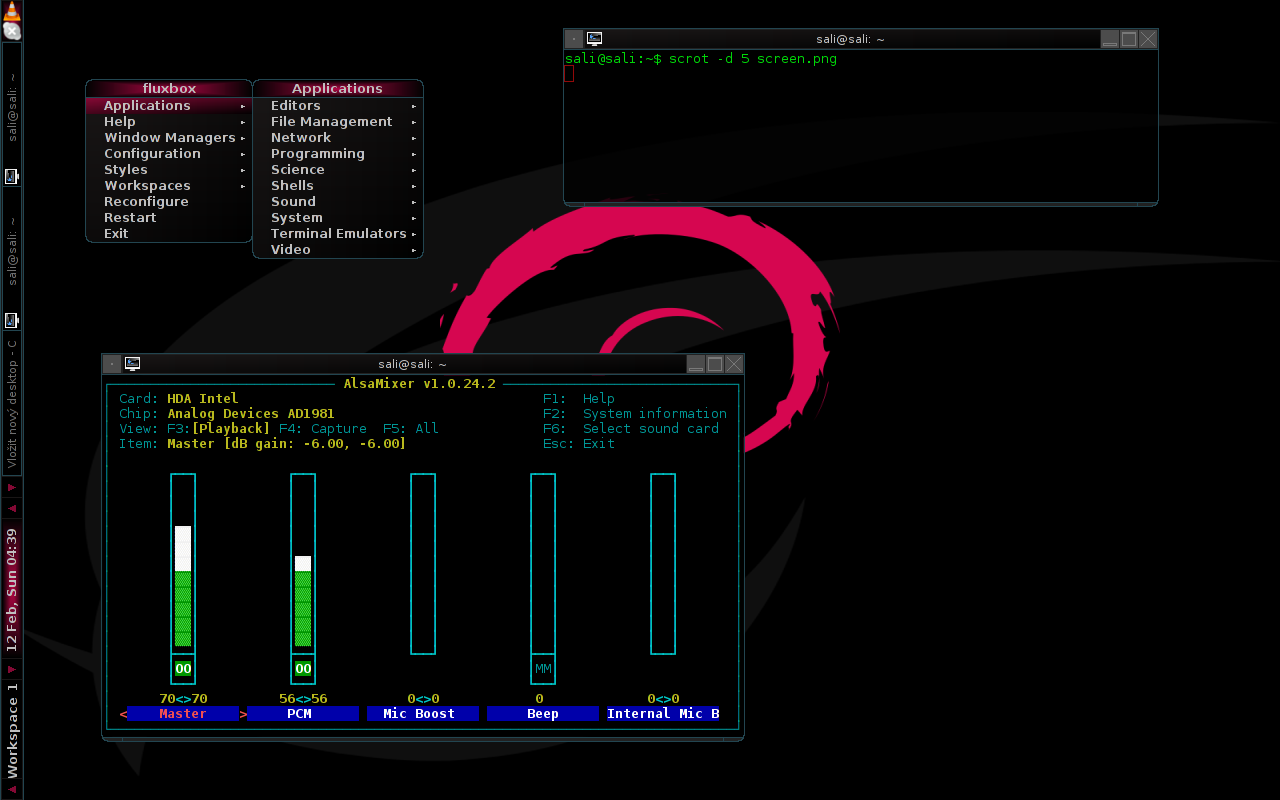Viewport: 1280px width, 800px height.
Task: Click the Mic Boost volume bar
Action: point(423,564)
